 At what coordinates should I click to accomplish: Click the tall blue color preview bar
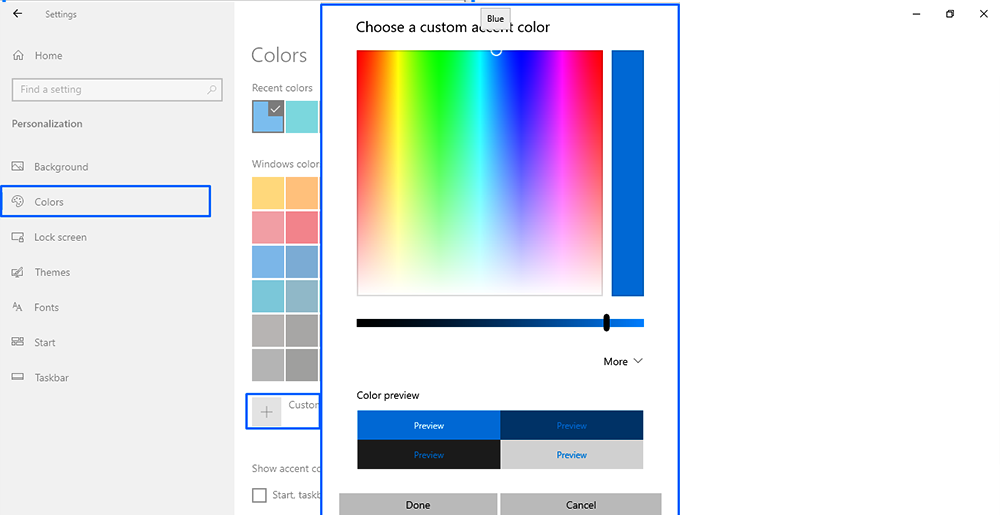(627, 173)
